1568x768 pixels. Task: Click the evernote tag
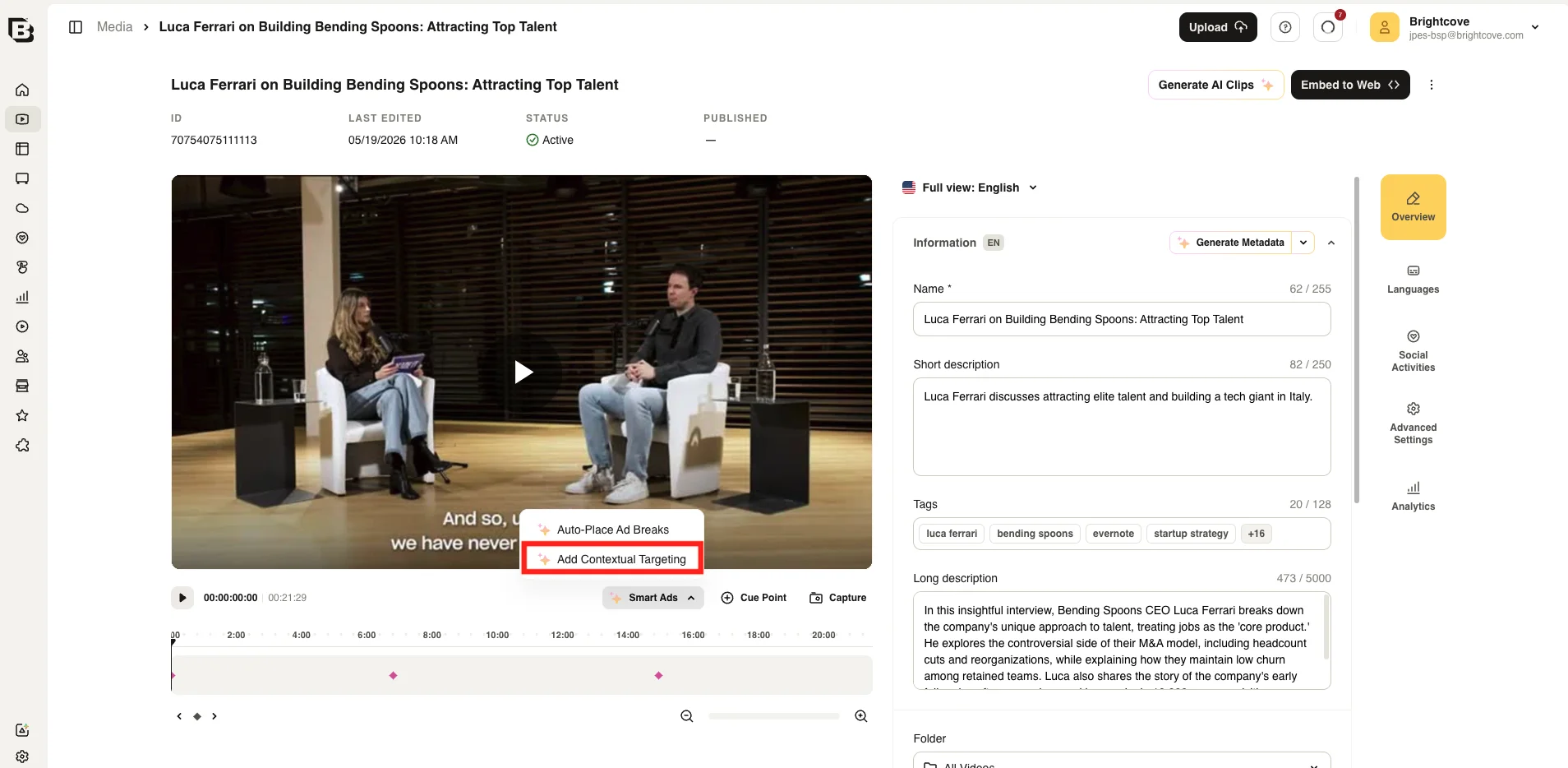point(1114,534)
